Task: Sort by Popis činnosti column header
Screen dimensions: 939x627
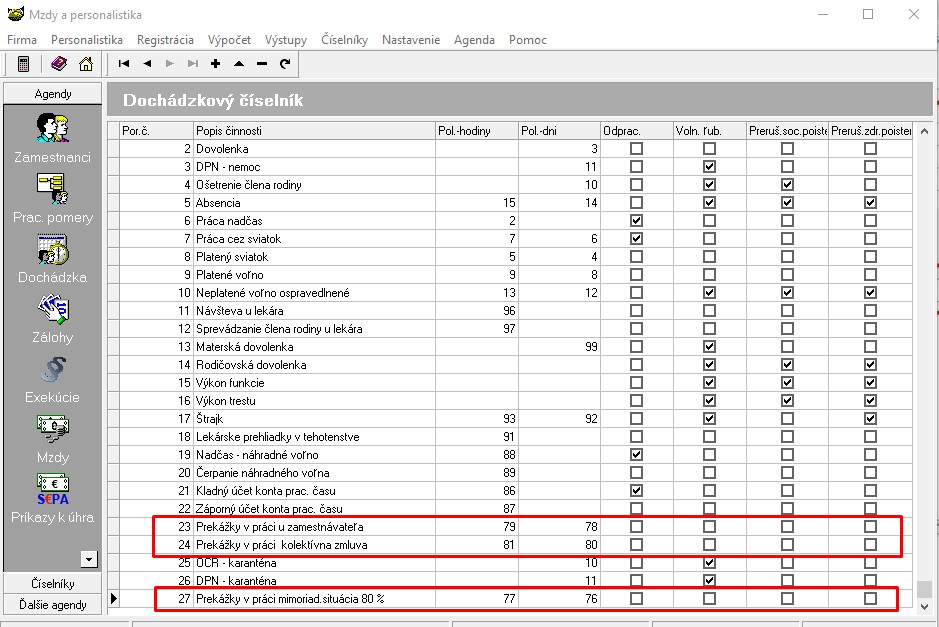Action: [x=315, y=131]
